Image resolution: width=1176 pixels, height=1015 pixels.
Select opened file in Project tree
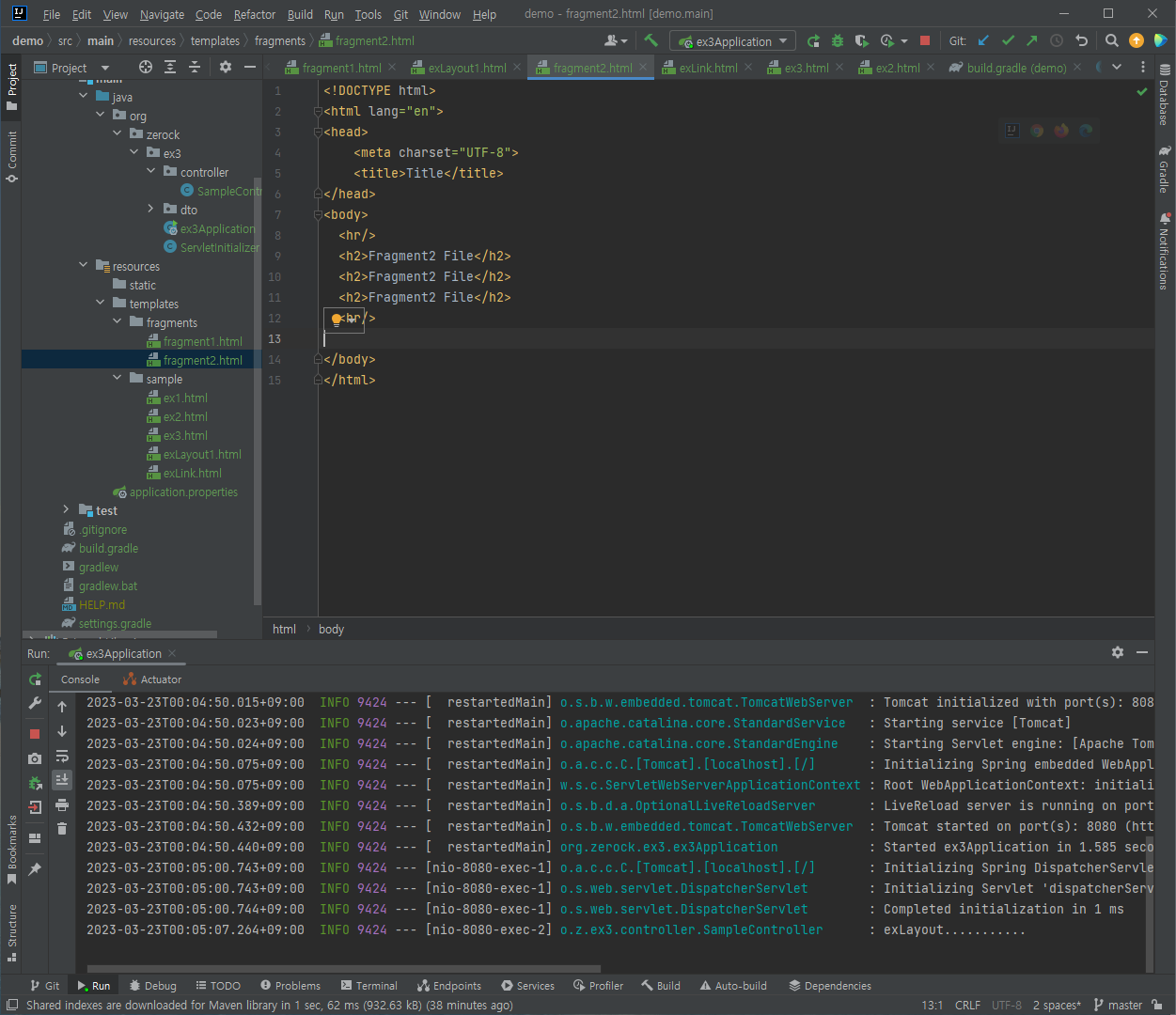145,67
